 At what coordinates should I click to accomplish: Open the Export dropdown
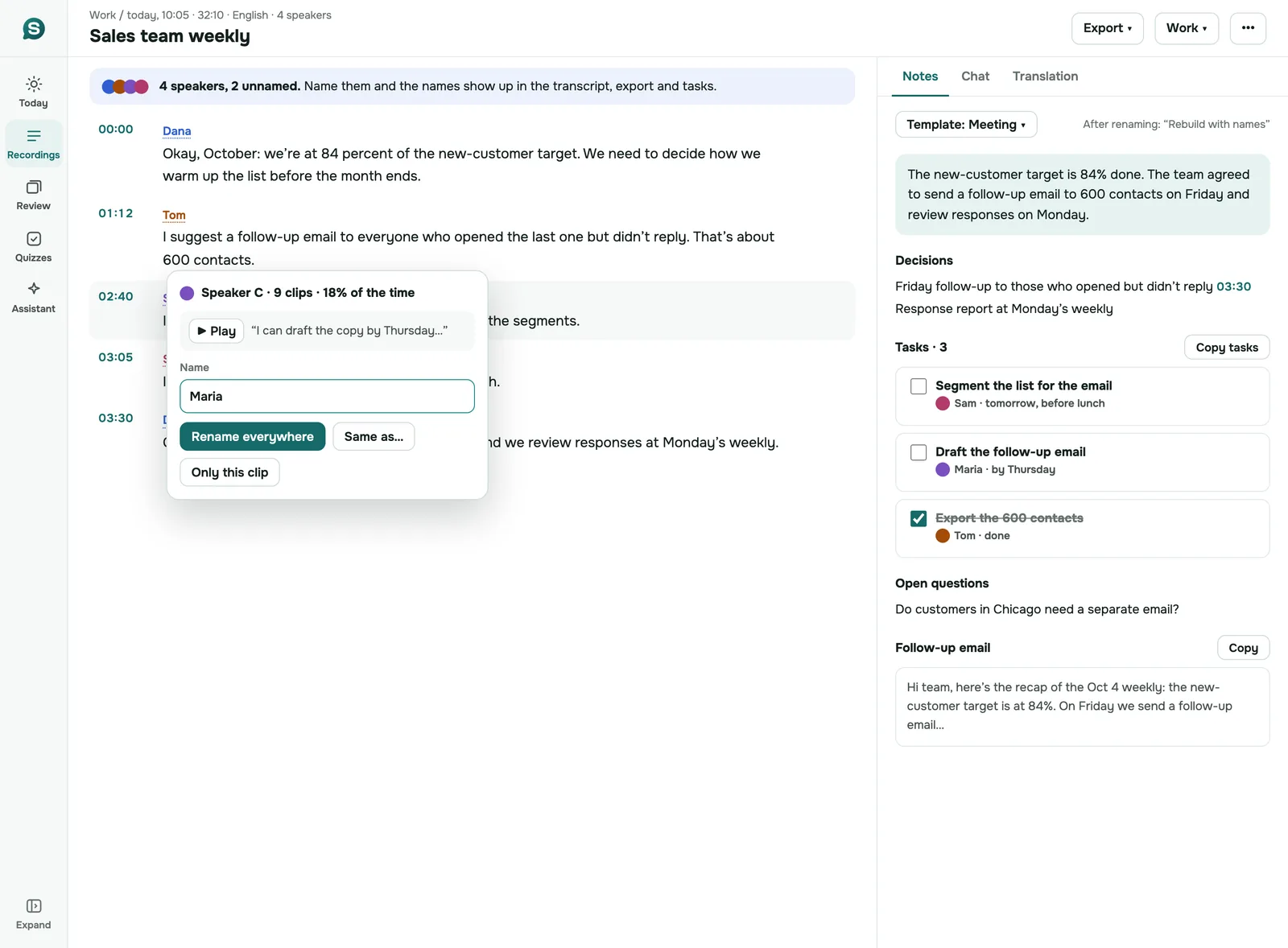pyautogui.click(x=1108, y=28)
